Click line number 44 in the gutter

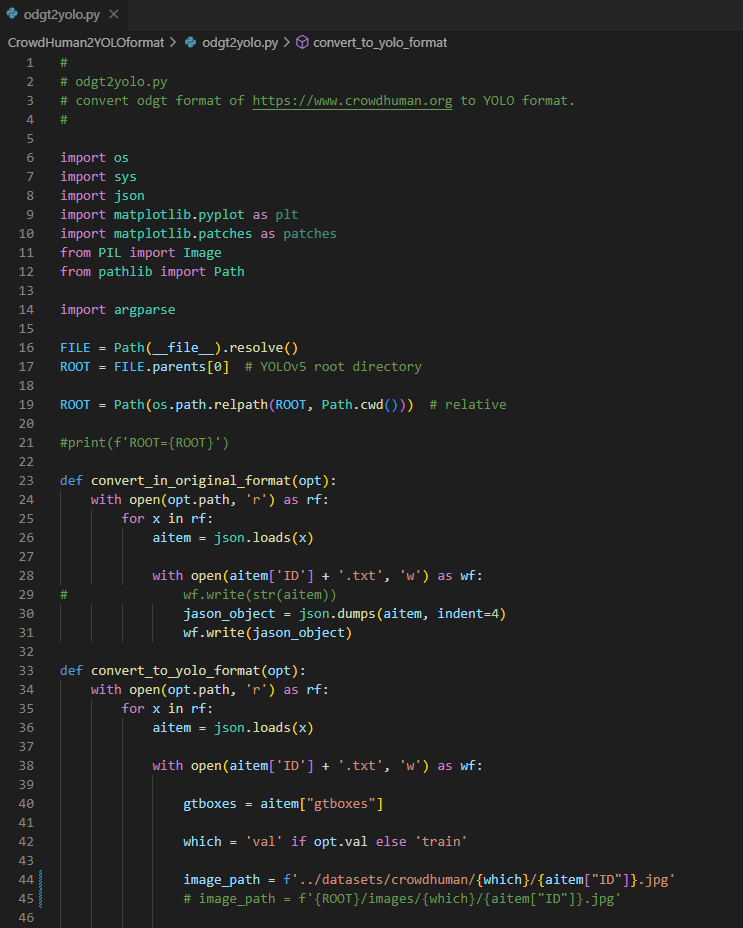coord(26,879)
